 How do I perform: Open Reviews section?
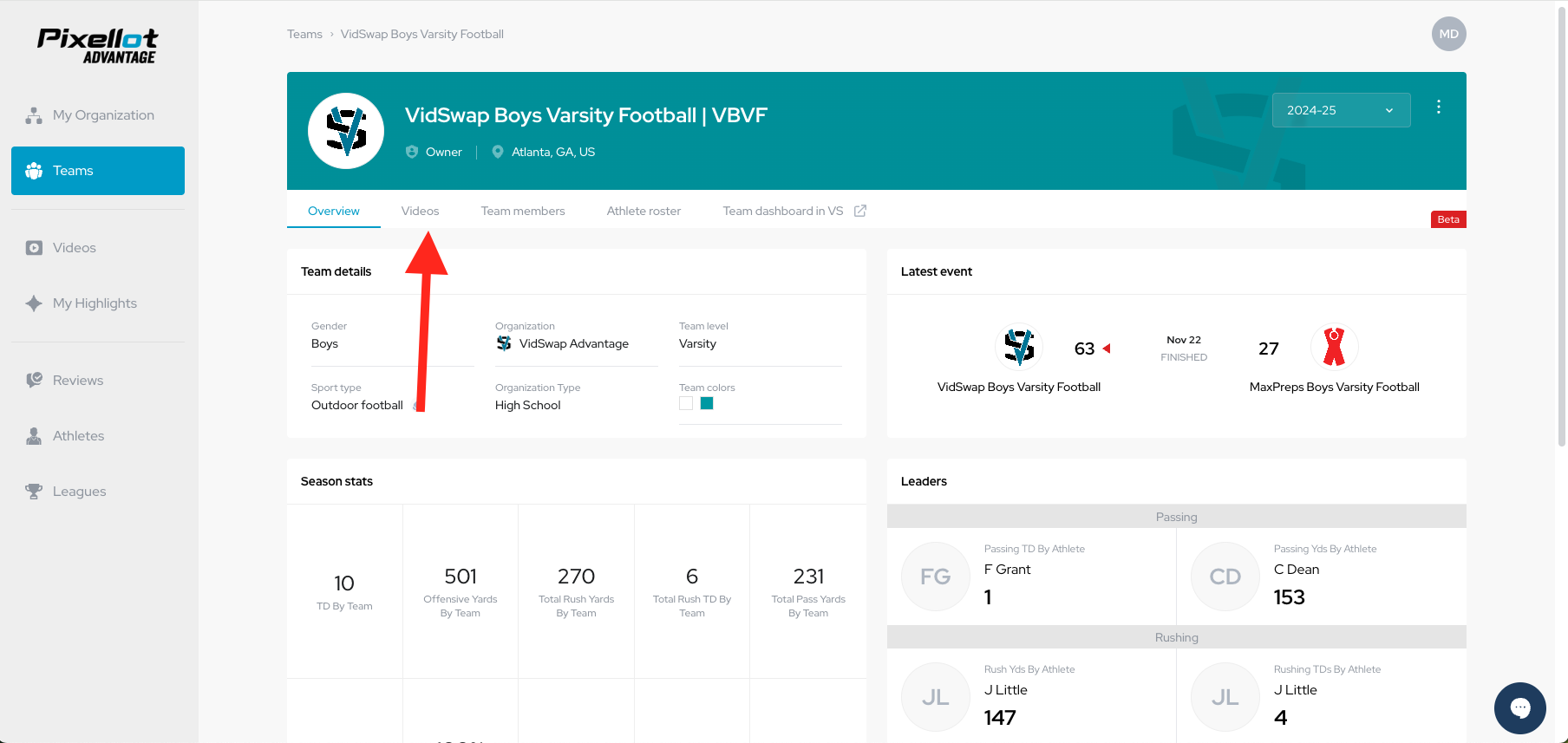[x=98, y=381]
